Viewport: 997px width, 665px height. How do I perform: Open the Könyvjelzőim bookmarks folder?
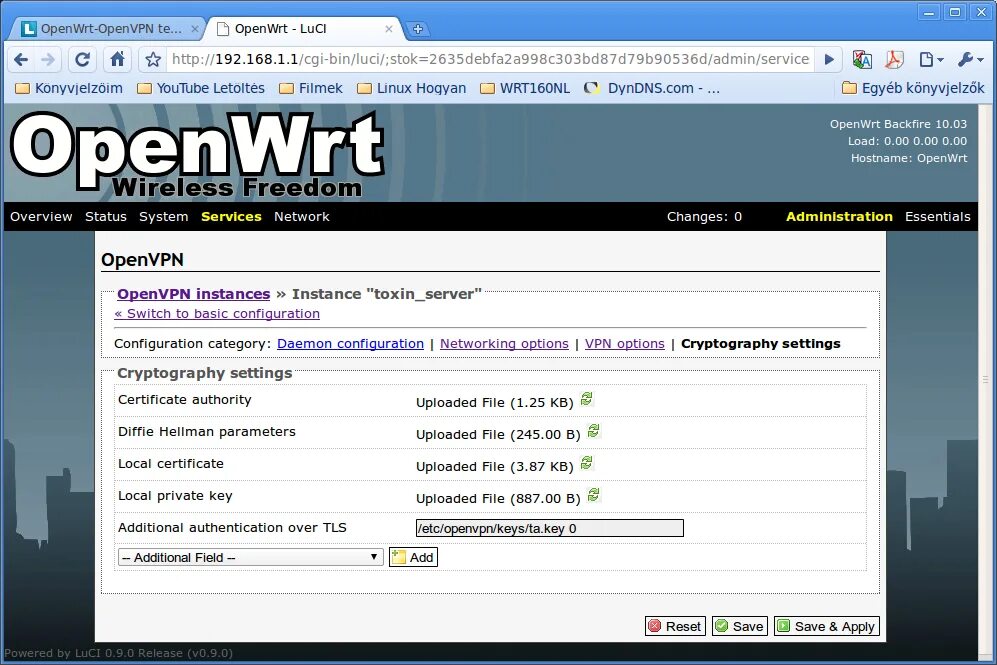(69, 88)
